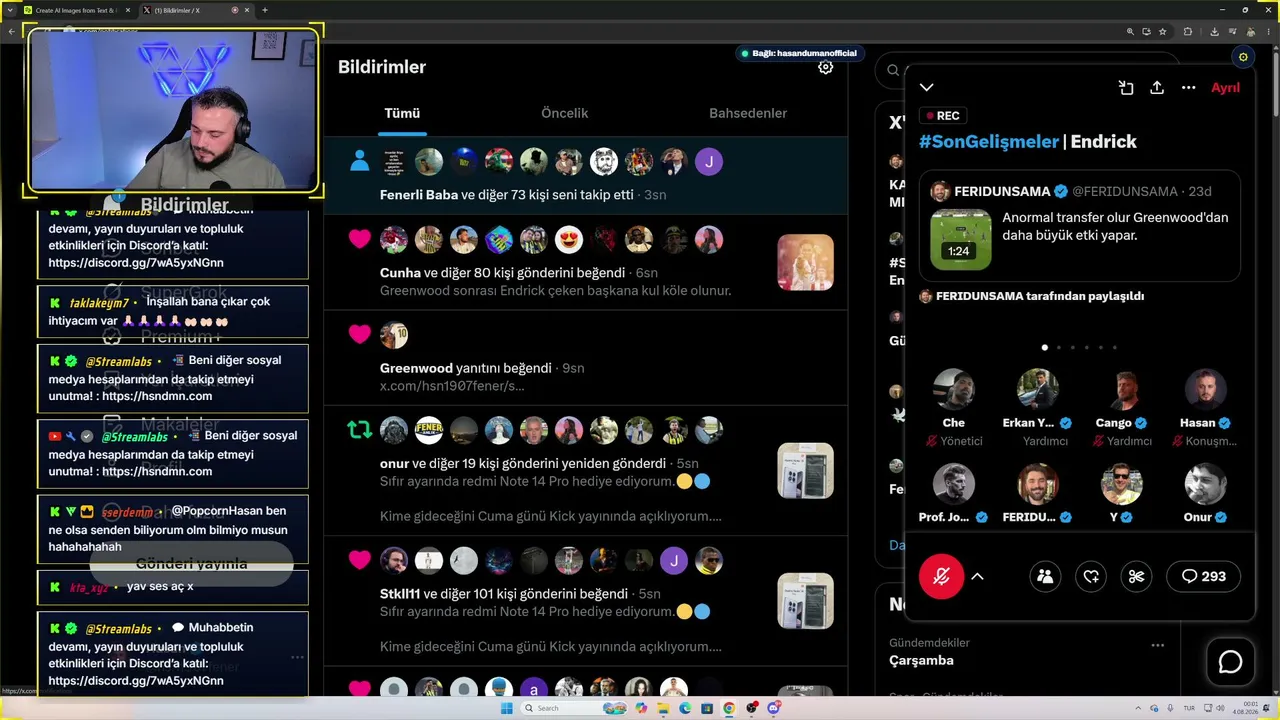The height and width of the screenshot is (720, 1280).
Task: Open Space more options ellipsis
Action: [1189, 88]
